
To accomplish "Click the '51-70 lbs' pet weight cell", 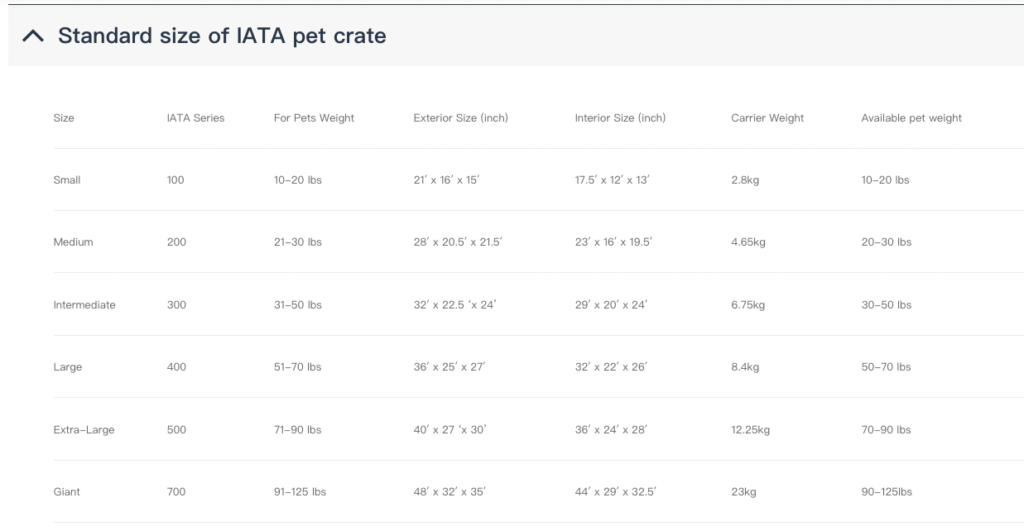I will [x=298, y=367].
